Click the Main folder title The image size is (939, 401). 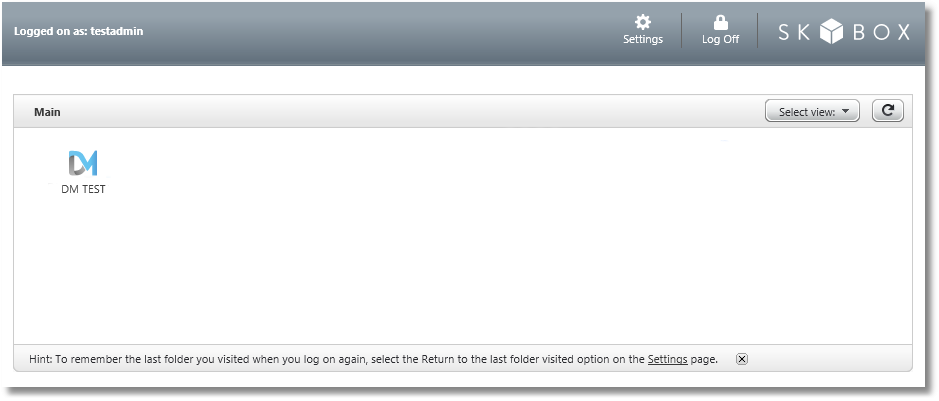(47, 112)
